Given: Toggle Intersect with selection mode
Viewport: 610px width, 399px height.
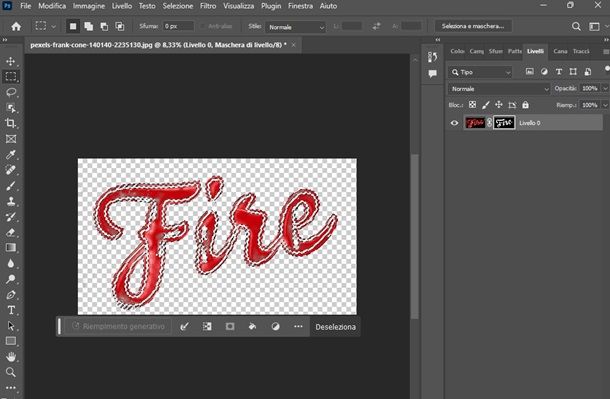Looking at the screenshot, I should [120, 26].
